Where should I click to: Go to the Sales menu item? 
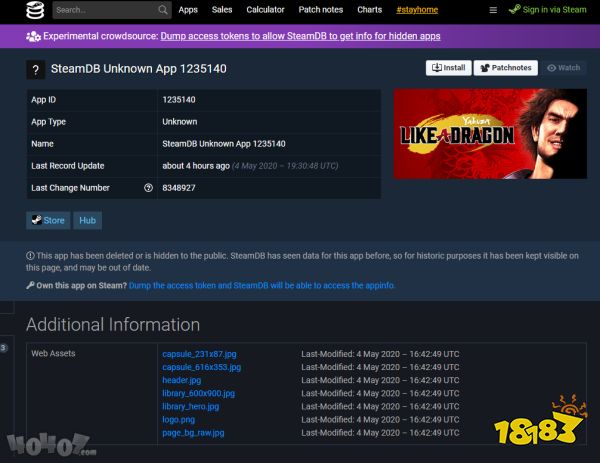point(222,10)
